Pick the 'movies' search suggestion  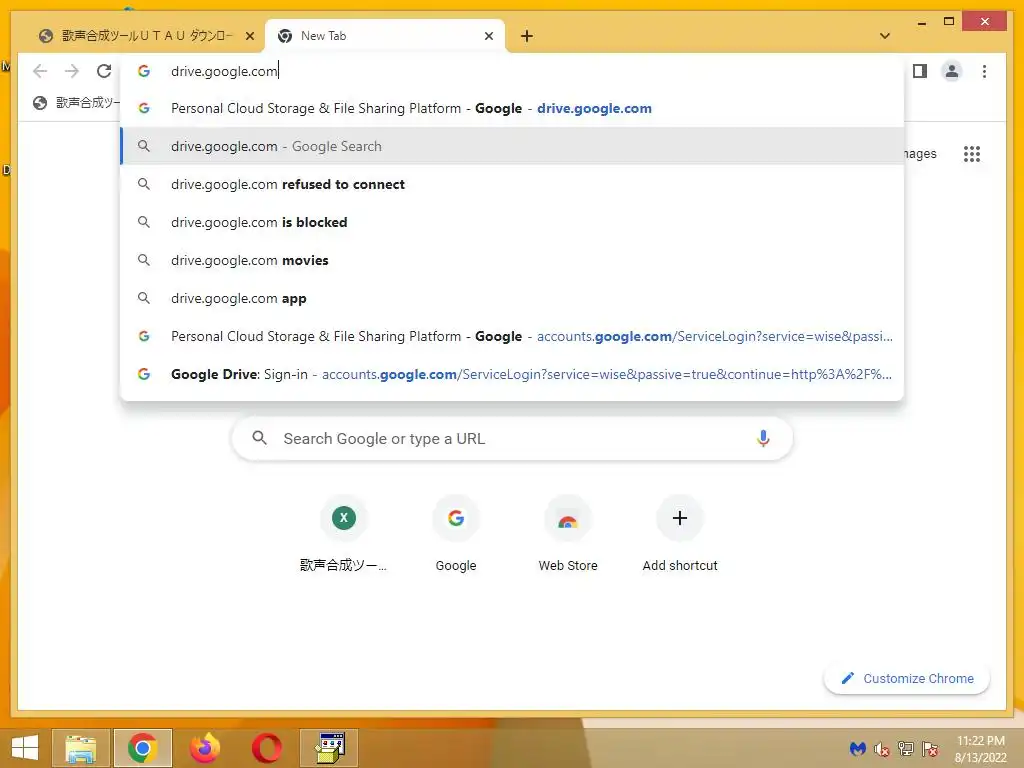(512, 260)
